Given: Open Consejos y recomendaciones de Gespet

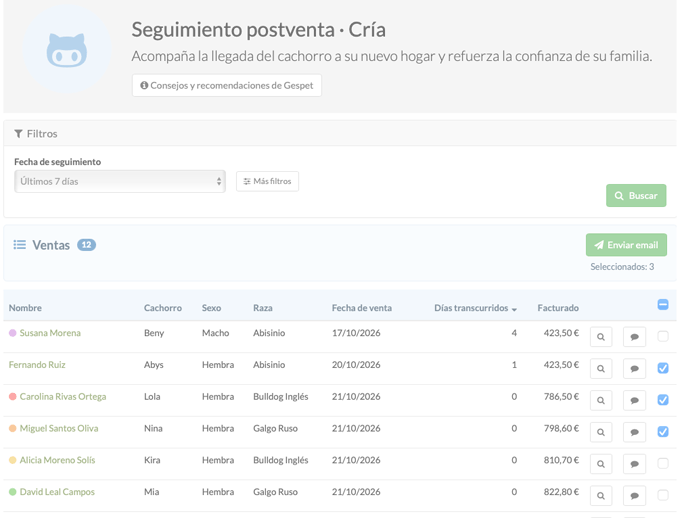Looking at the screenshot, I should pyautogui.click(x=227, y=85).
